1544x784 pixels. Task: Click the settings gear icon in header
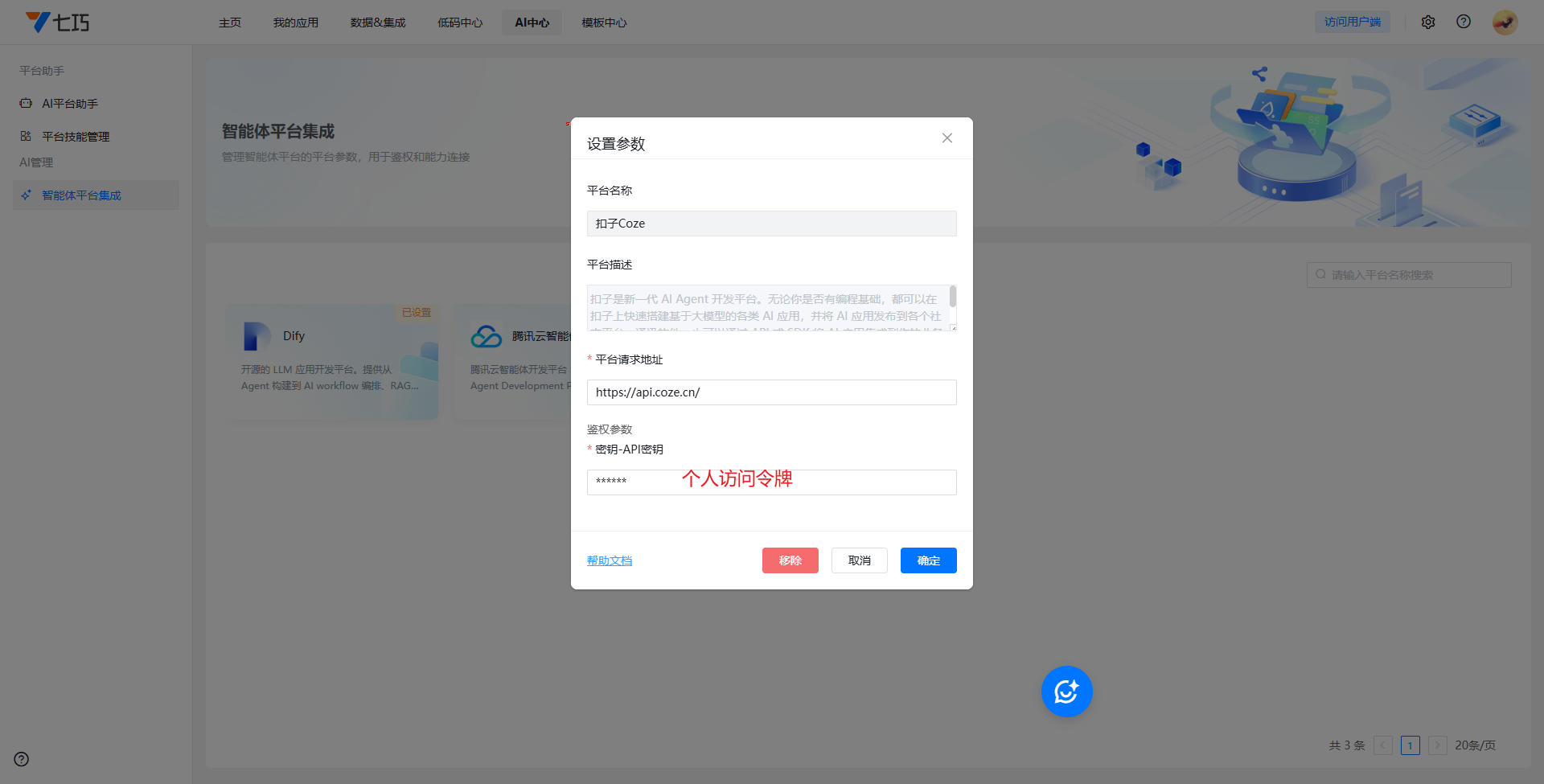[x=1428, y=23]
